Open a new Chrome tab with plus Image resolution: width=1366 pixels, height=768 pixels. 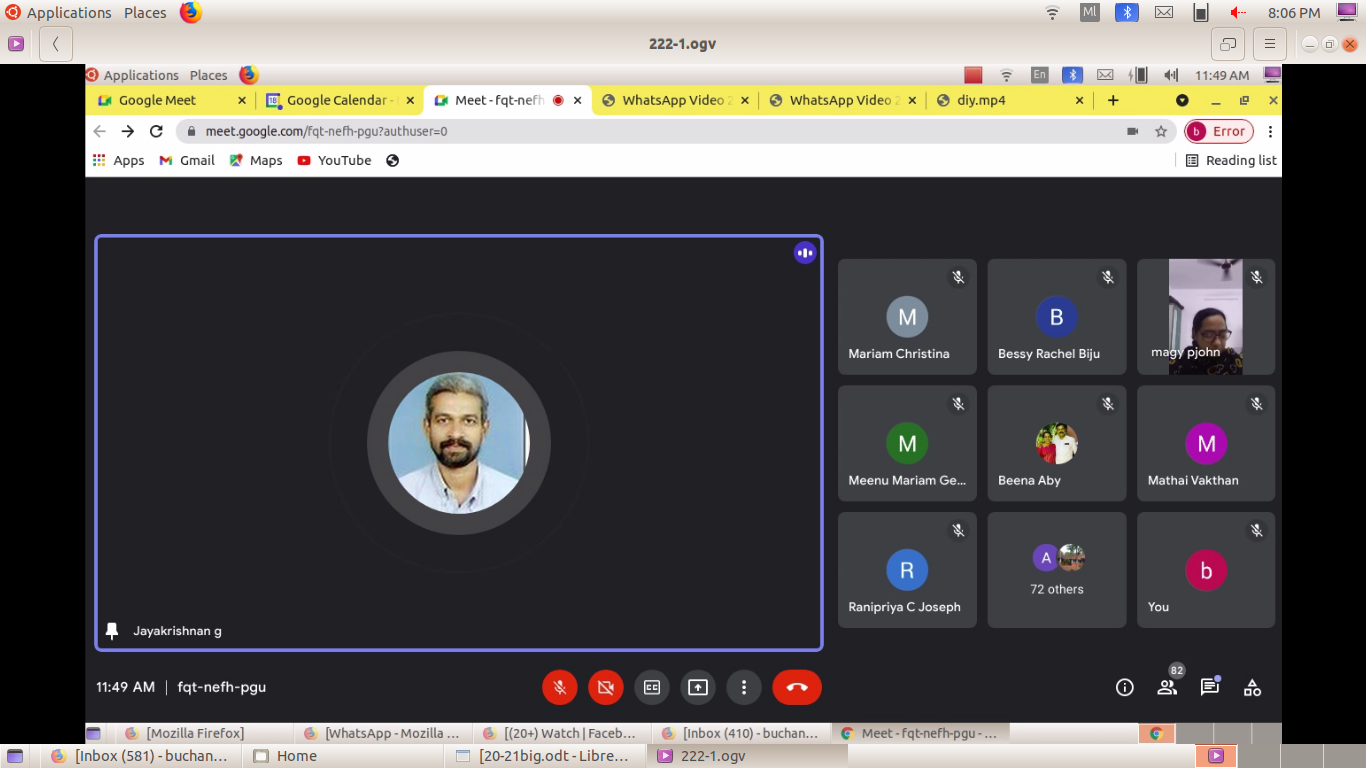[1113, 100]
